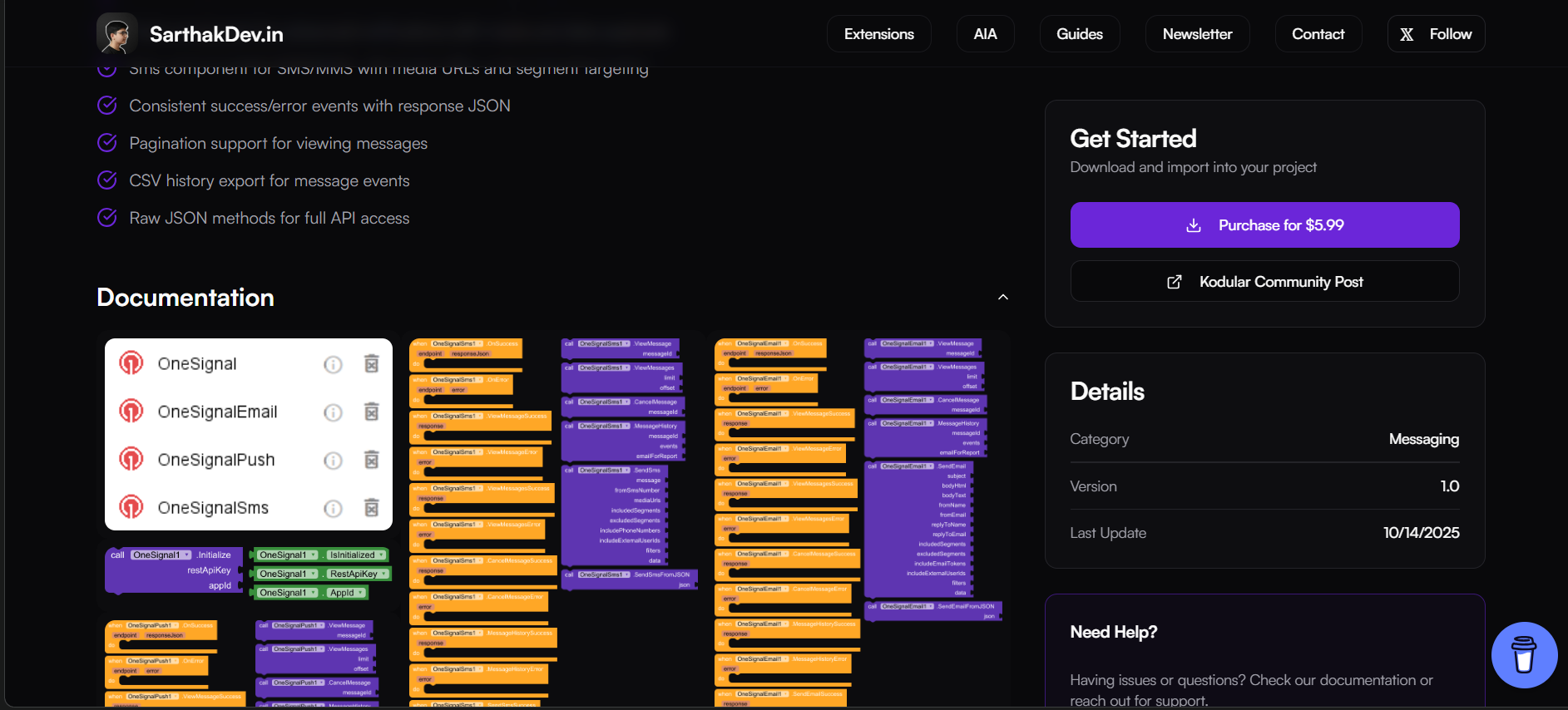Select the Newsletter navigation link

(x=1197, y=34)
